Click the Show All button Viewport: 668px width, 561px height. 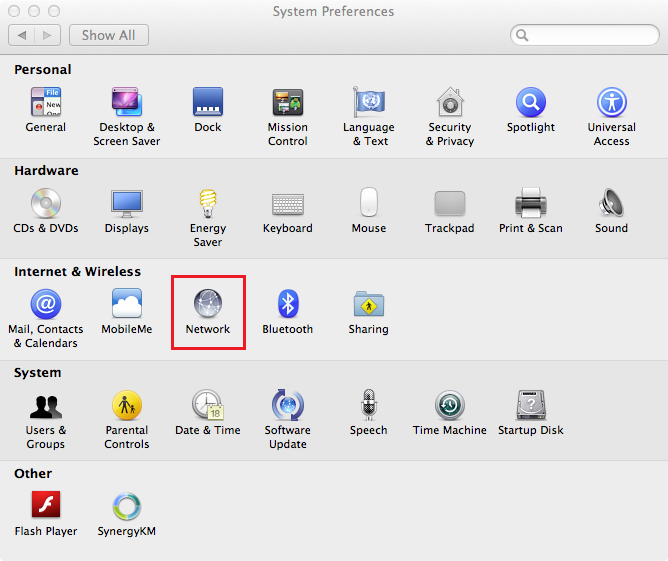[109, 35]
